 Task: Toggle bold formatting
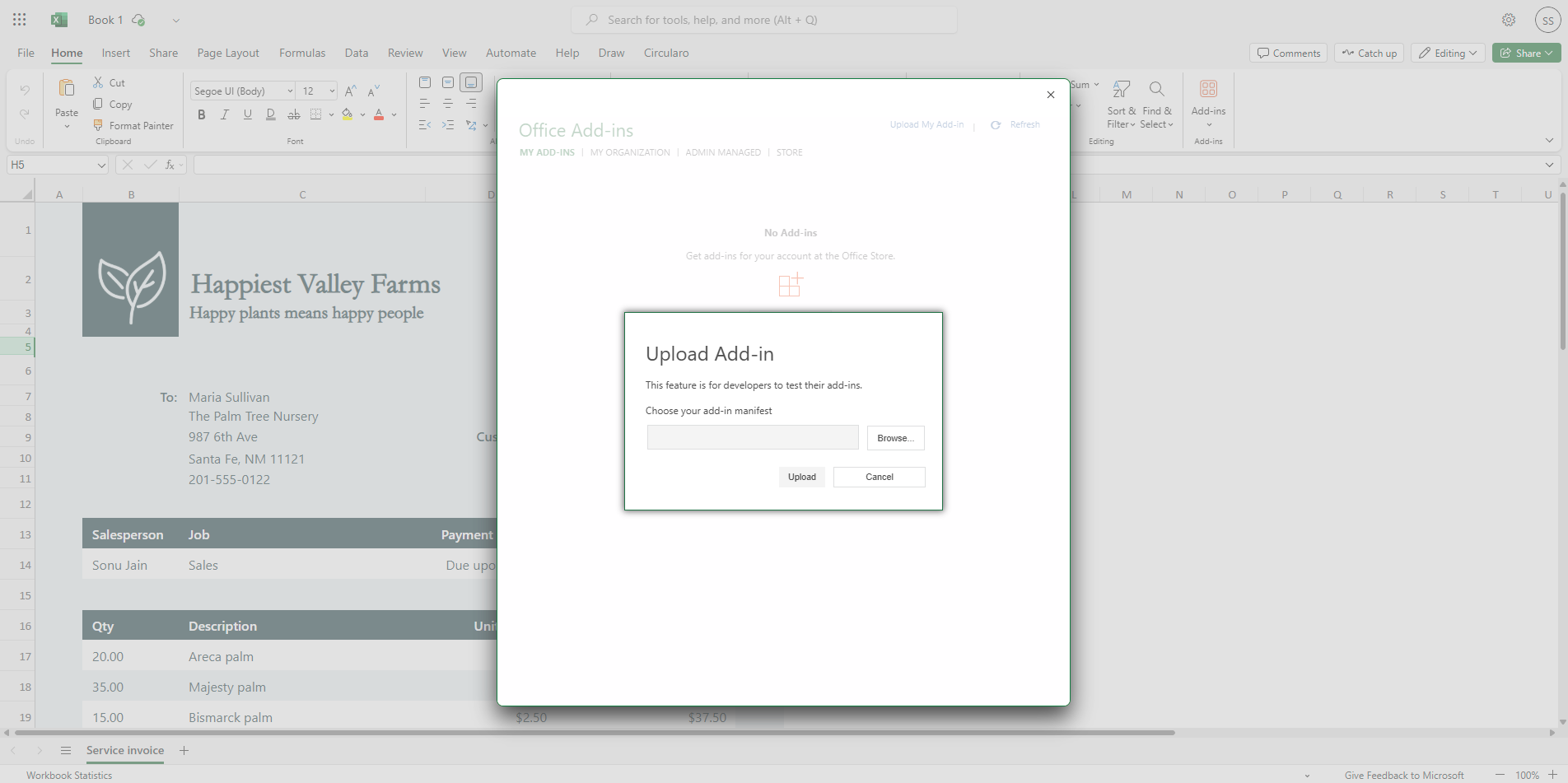(201, 114)
